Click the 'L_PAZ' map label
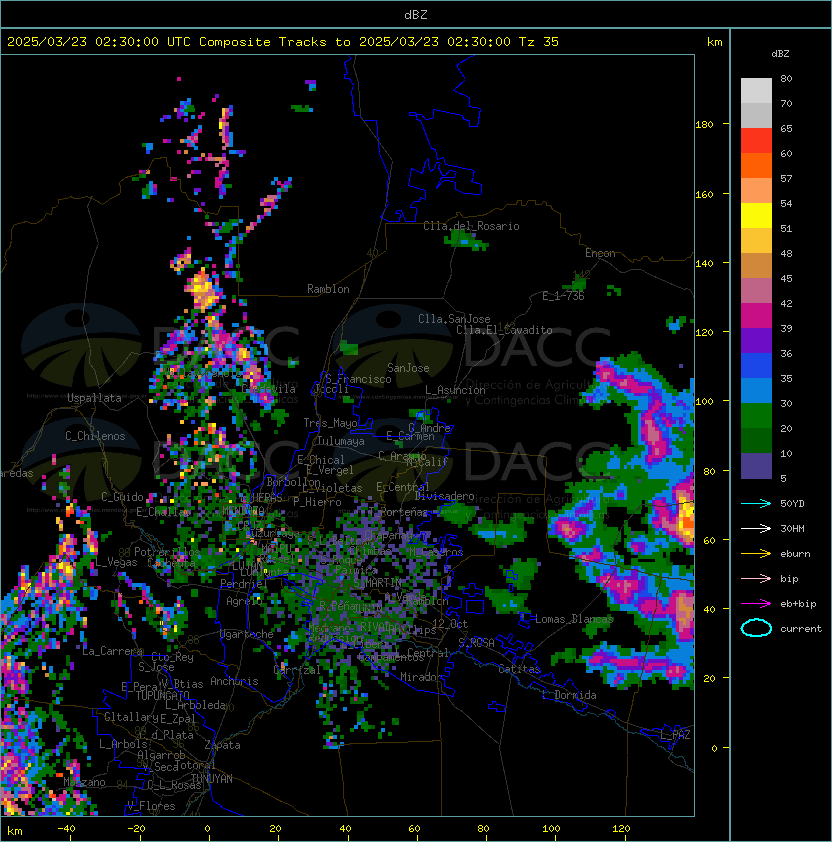 pos(675,735)
